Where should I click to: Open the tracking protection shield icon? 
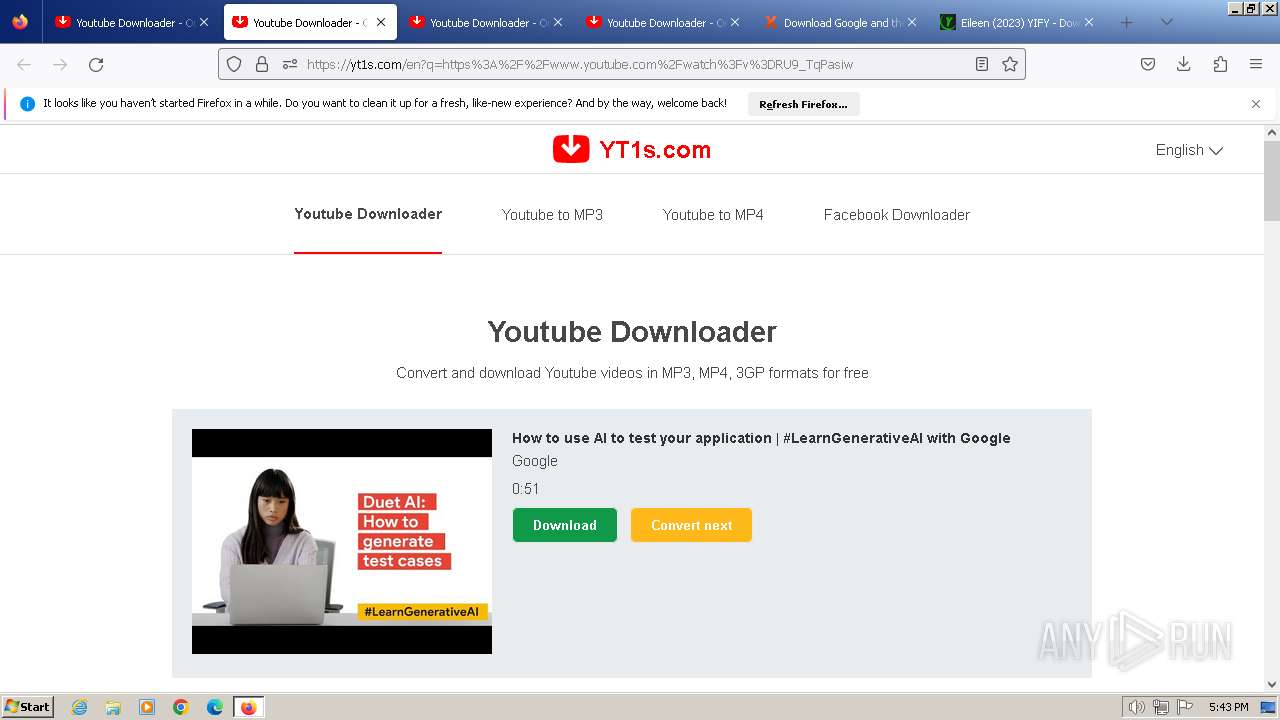click(234, 64)
